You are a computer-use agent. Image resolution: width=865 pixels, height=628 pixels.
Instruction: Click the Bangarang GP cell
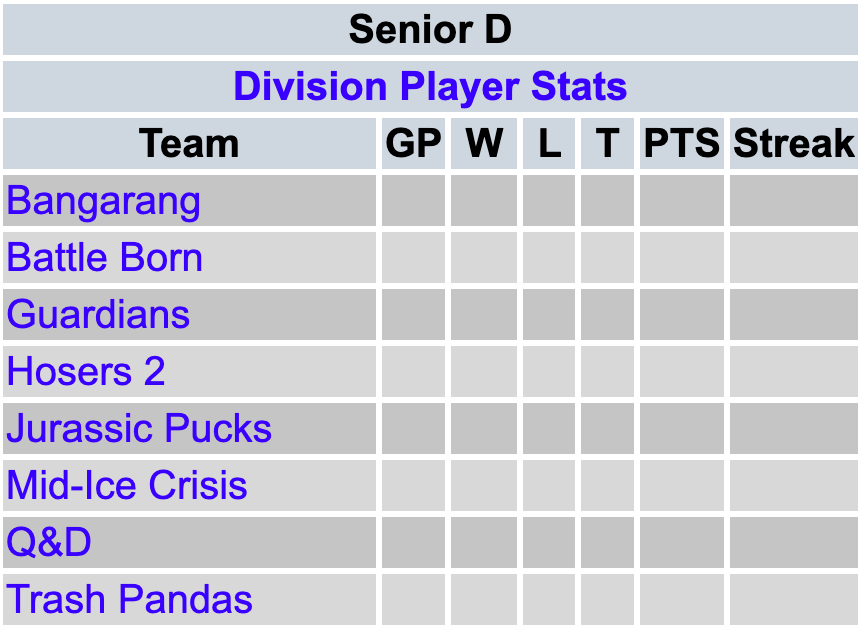pos(413,201)
